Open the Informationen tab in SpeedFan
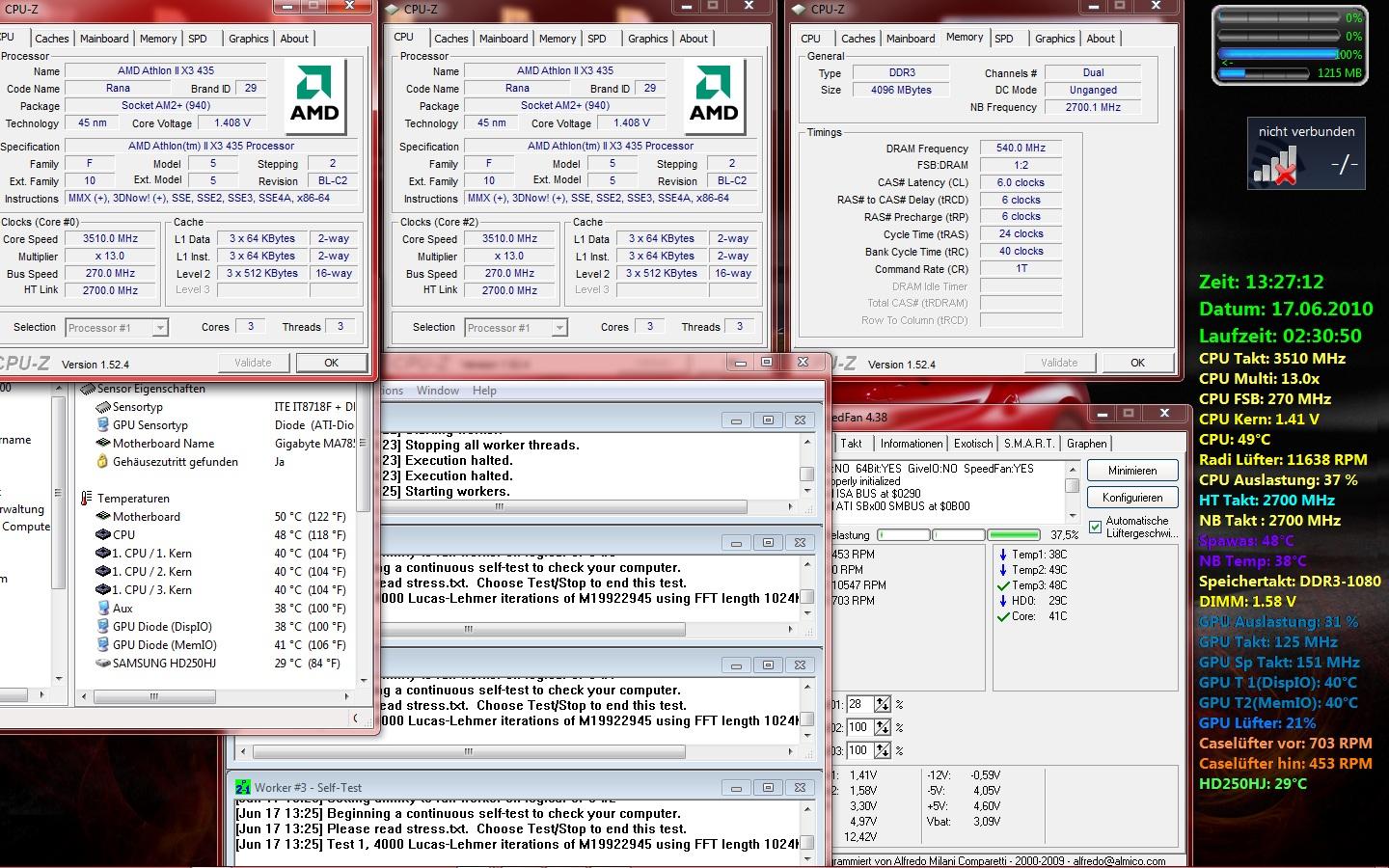Viewport: 1389px width, 868px height. pyautogui.click(x=912, y=444)
